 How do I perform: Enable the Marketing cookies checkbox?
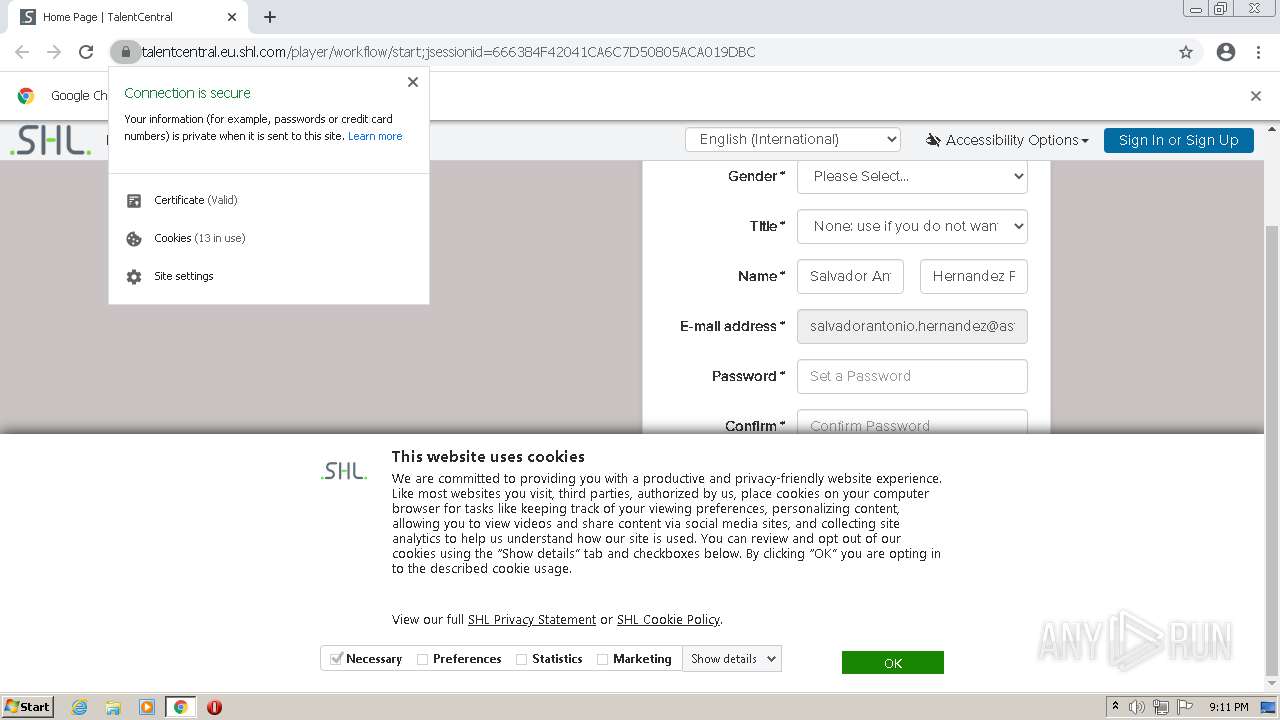click(x=602, y=659)
